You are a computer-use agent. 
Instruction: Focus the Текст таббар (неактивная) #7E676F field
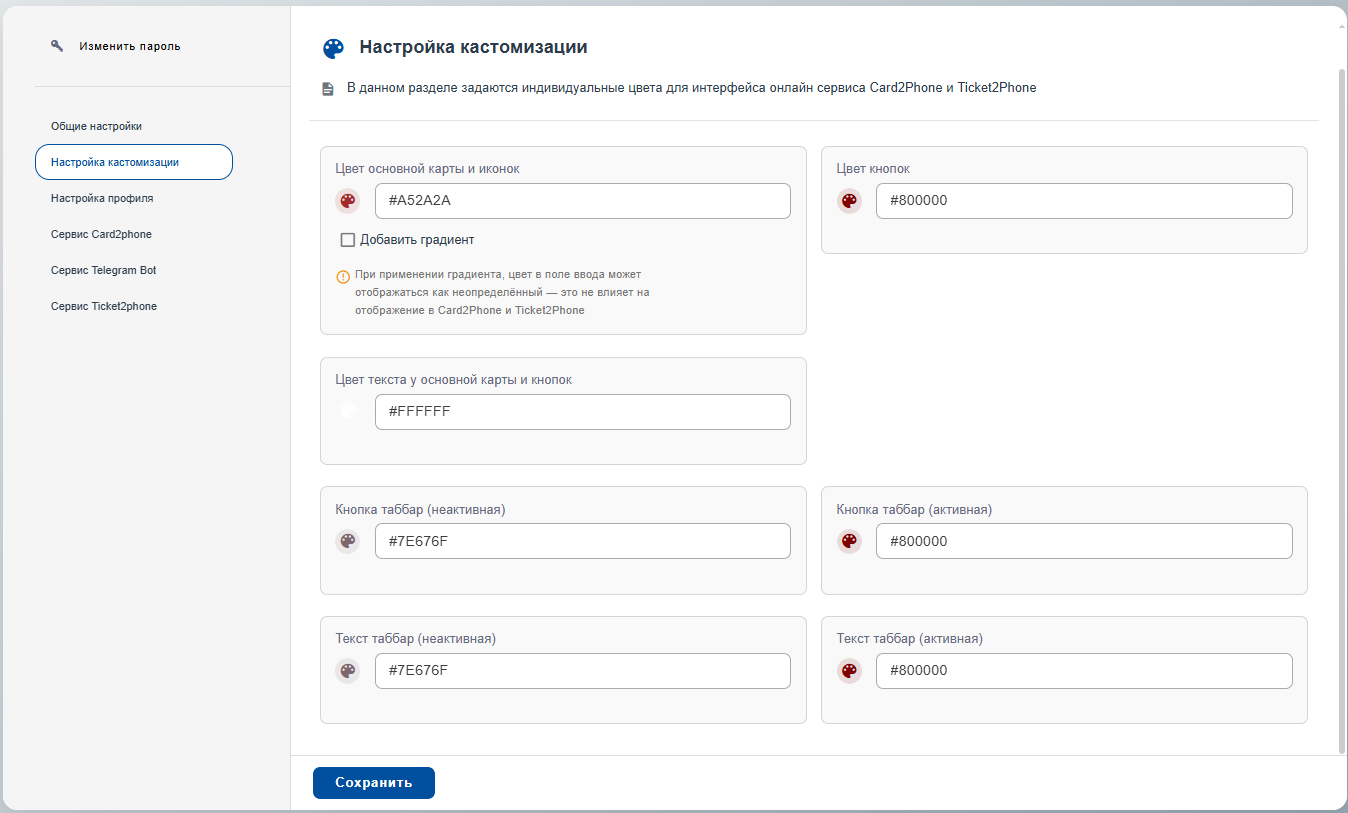pos(583,671)
